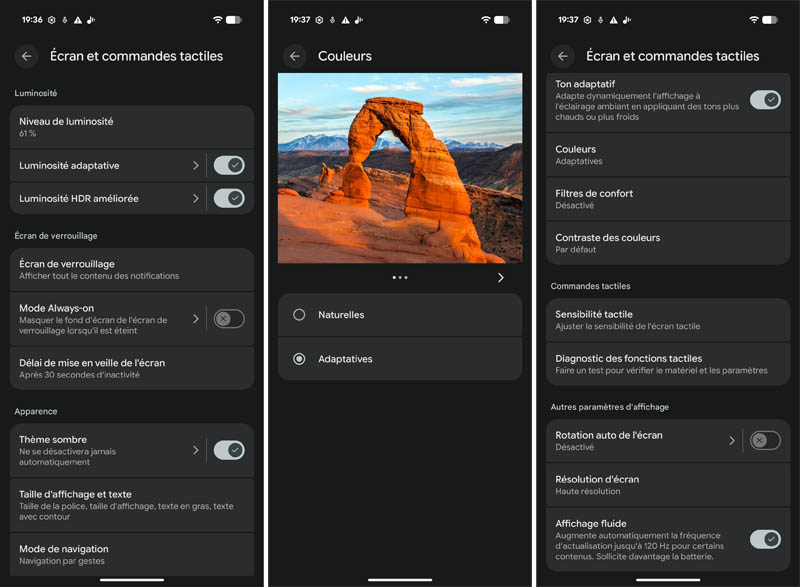The image size is (800, 587).
Task: Open the Délai de mise en veille de l'écran setting
Action: [x=132, y=368]
